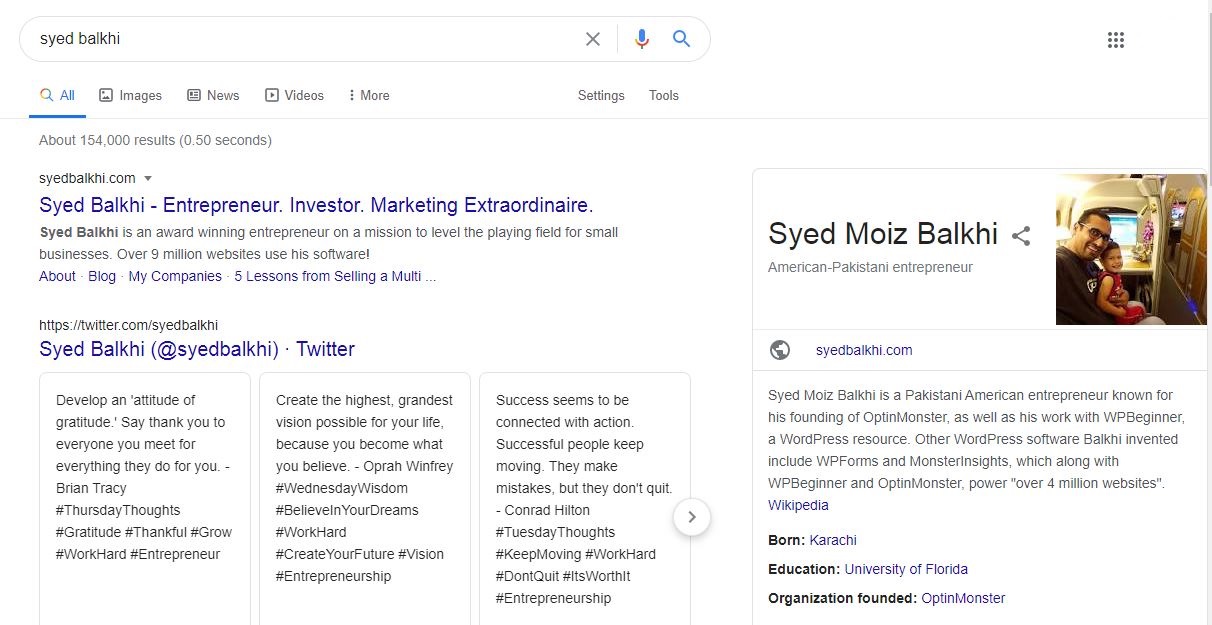Click the blue magnifier search icon
The image size is (1212, 625).
682,39
